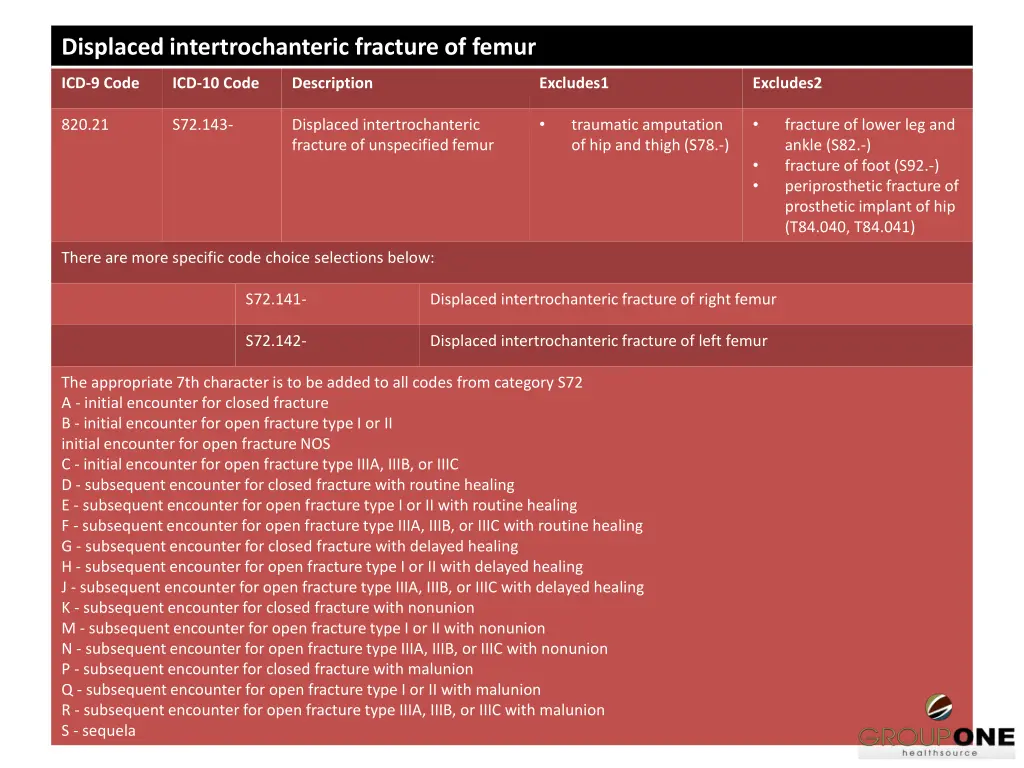Click 'C - initial encounter for open fracture type IIIA' line
This screenshot has height=768, width=1024.
pyautogui.click(x=260, y=465)
